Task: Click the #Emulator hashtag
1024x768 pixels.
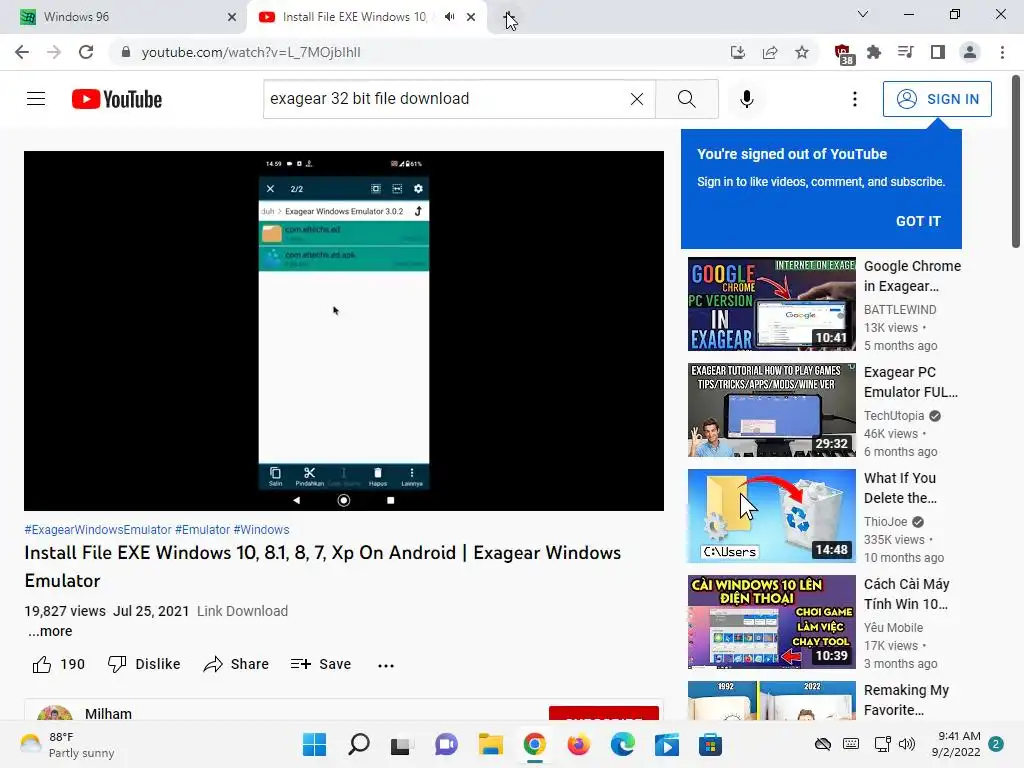Action: coord(202,530)
